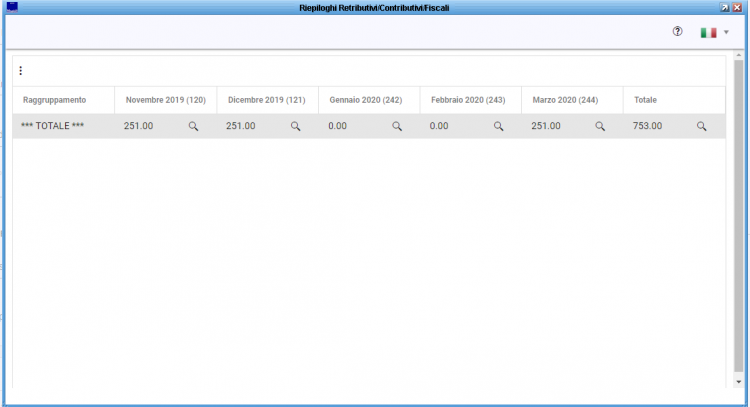The height and width of the screenshot is (407, 750).
Task: Open magnifier for the 753.00 Totale value
Action: click(x=701, y=126)
